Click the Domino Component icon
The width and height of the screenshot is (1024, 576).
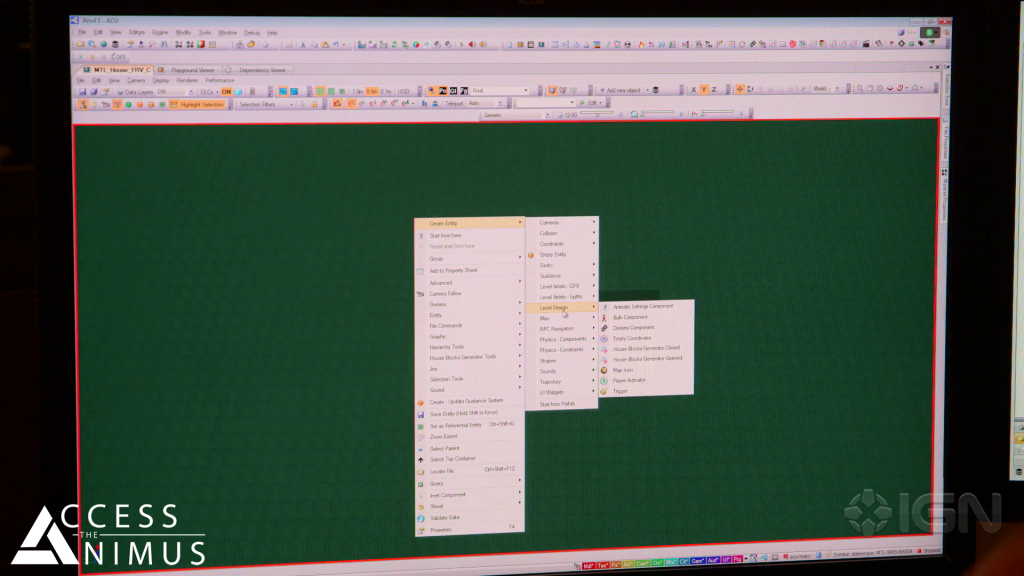604,328
